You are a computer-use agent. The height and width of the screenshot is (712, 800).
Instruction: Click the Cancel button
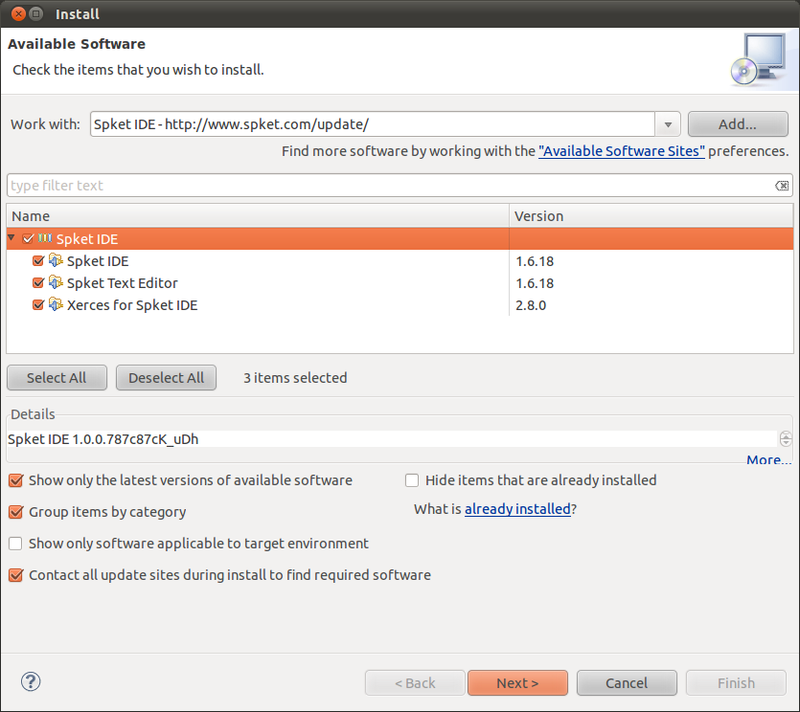[627, 683]
